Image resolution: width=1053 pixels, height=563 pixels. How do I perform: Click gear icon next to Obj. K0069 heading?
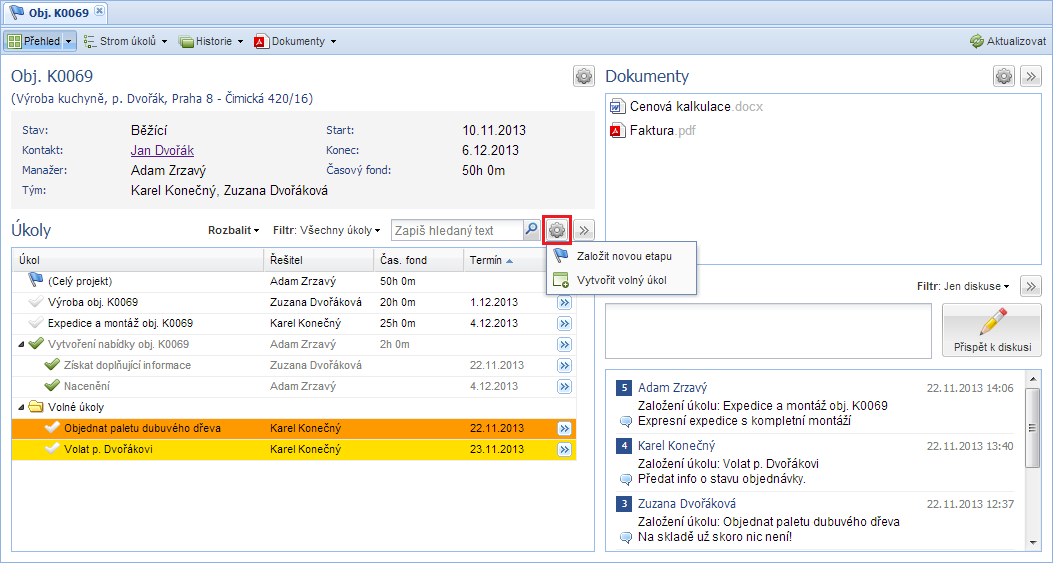583,76
